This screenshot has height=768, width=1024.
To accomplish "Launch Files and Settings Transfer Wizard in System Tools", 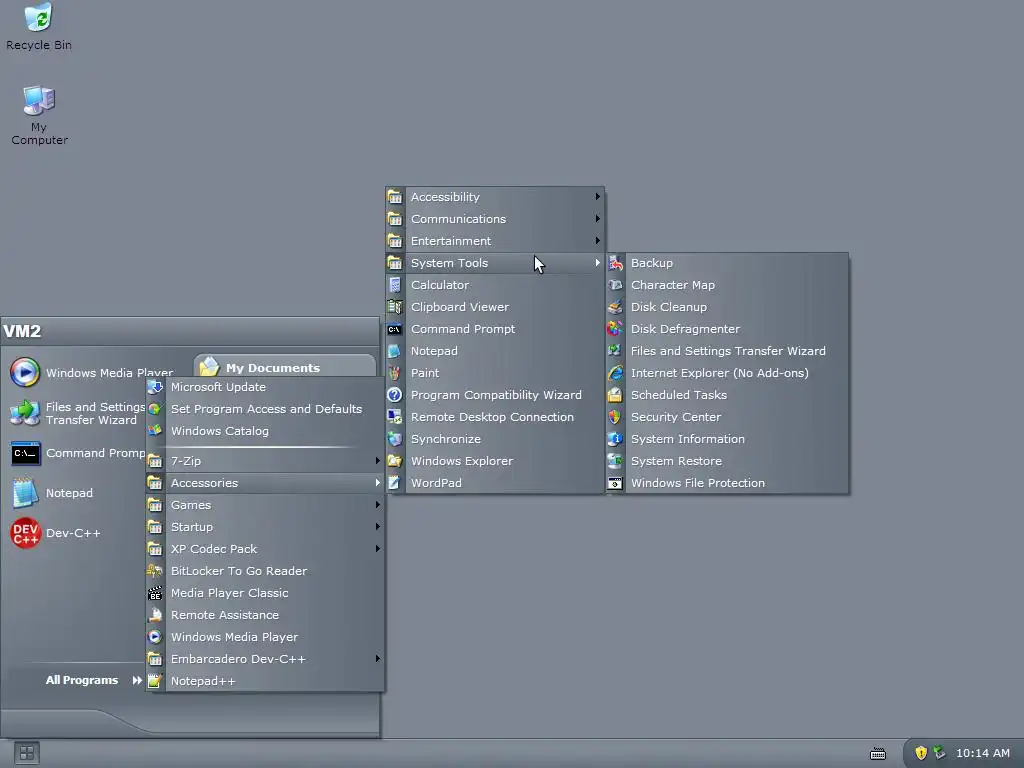I will tap(728, 351).
